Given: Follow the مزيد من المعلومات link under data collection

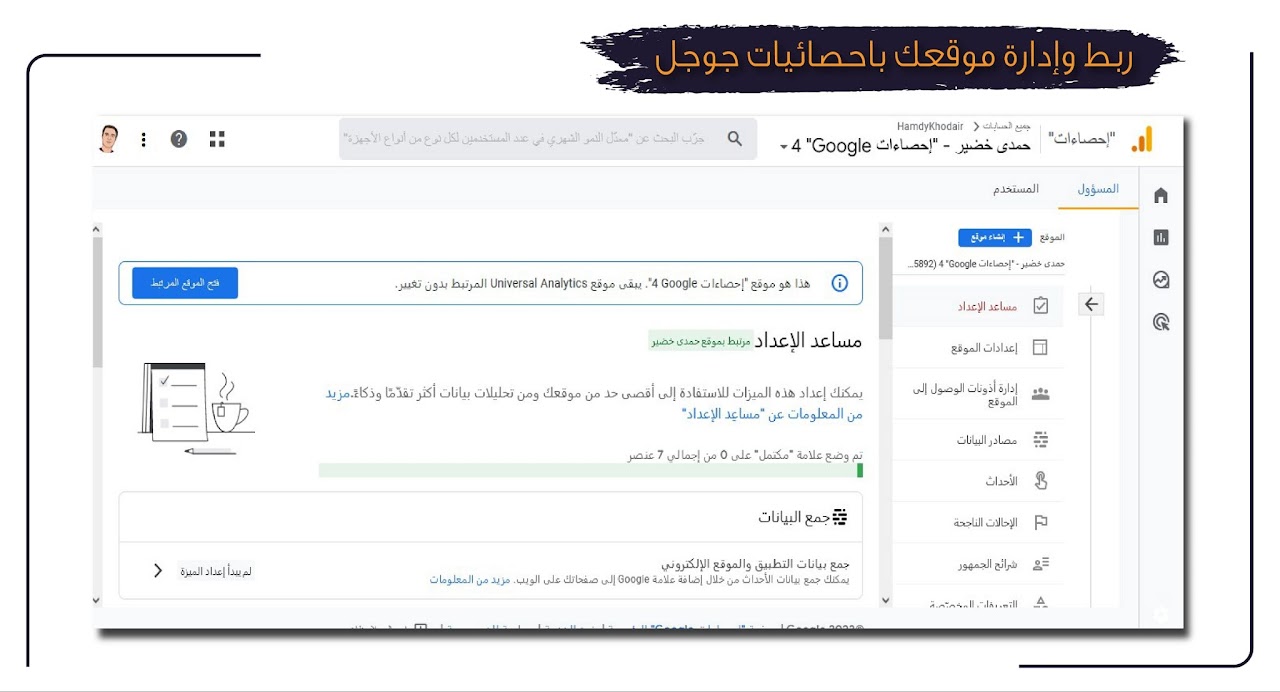Looking at the screenshot, I should (x=470, y=579).
